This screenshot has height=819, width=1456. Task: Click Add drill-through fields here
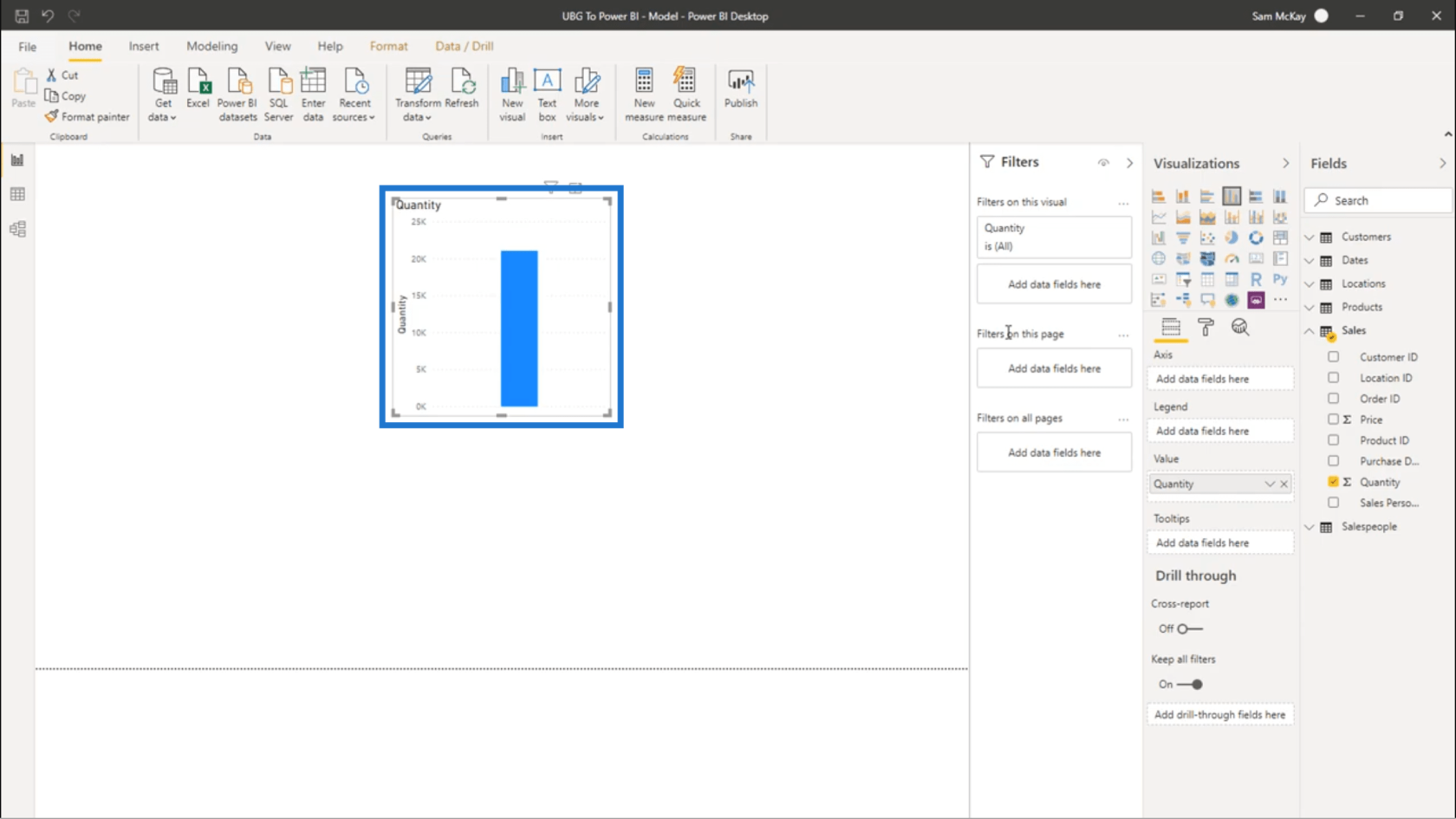[x=1220, y=714]
